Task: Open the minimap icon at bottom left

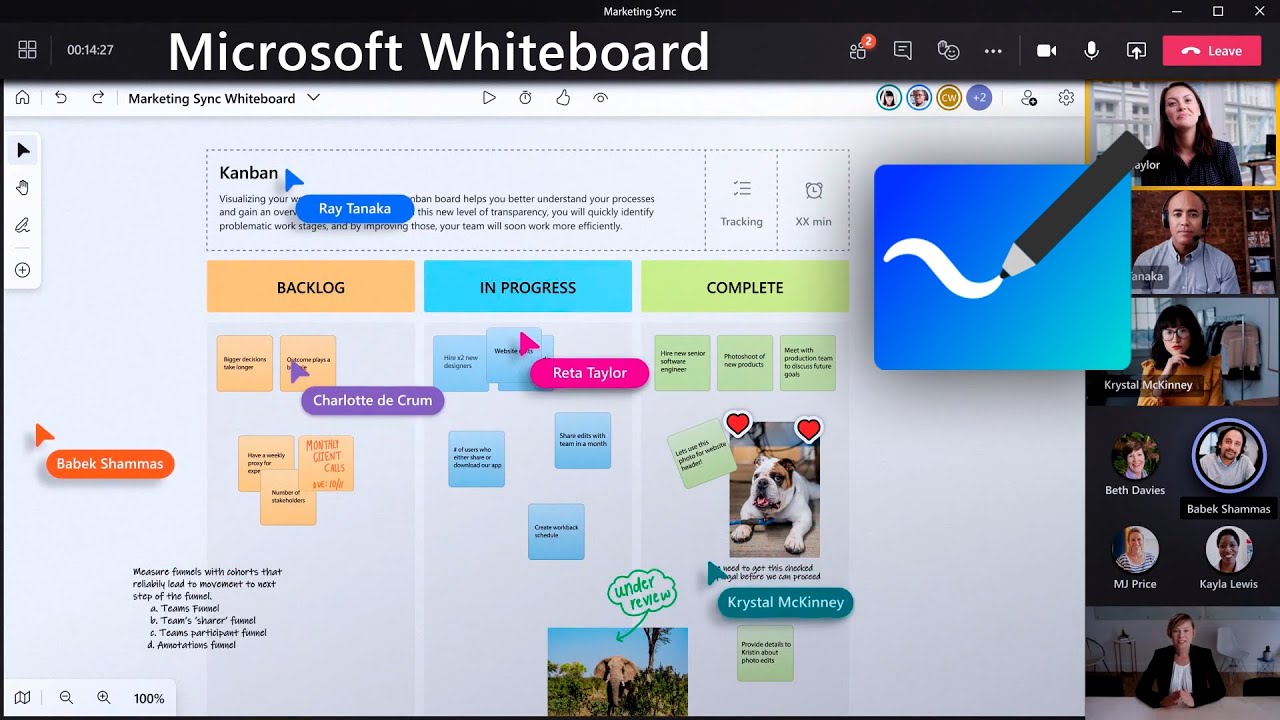Action: (x=23, y=698)
